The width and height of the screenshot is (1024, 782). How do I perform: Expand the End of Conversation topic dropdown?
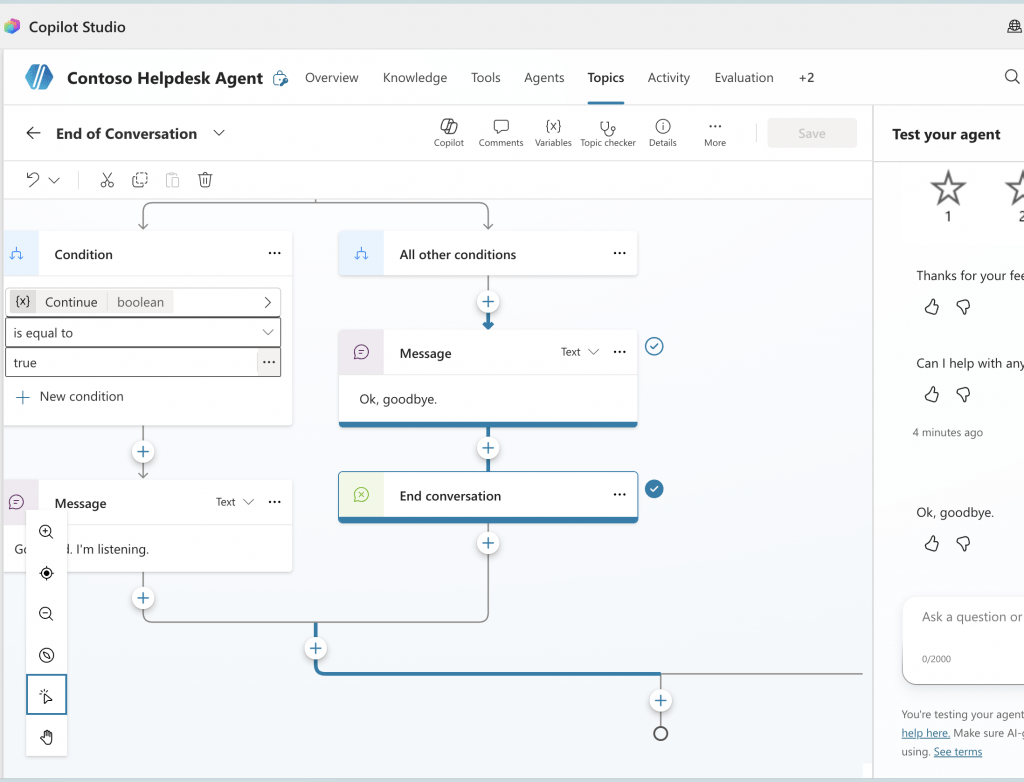219,133
